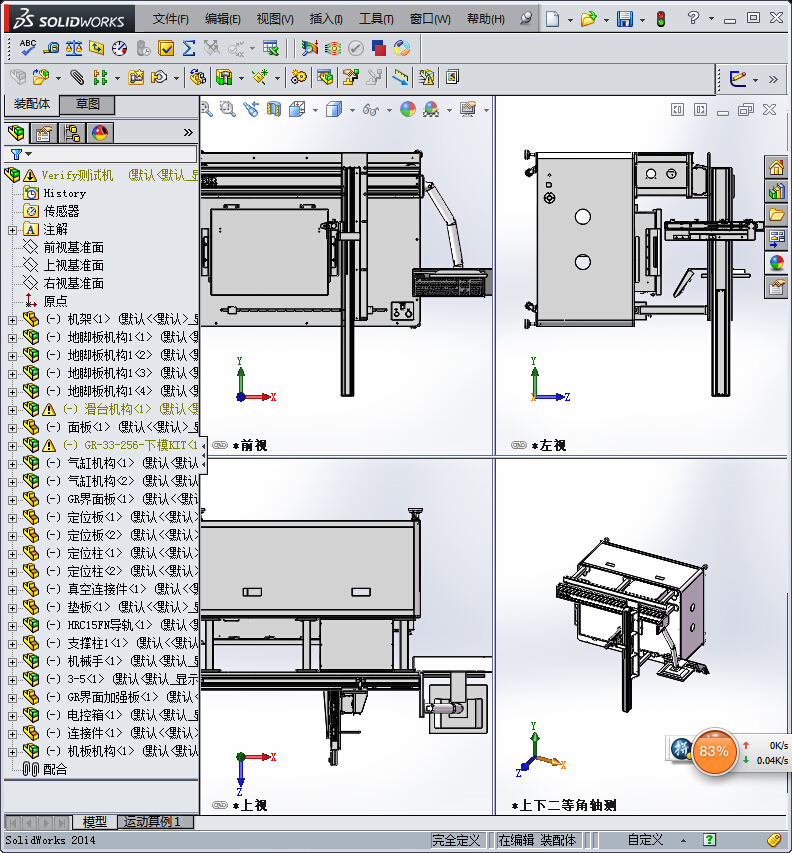The width and height of the screenshot is (792, 853).
Task: Click the ABC spell checker icon
Action: coord(27,48)
